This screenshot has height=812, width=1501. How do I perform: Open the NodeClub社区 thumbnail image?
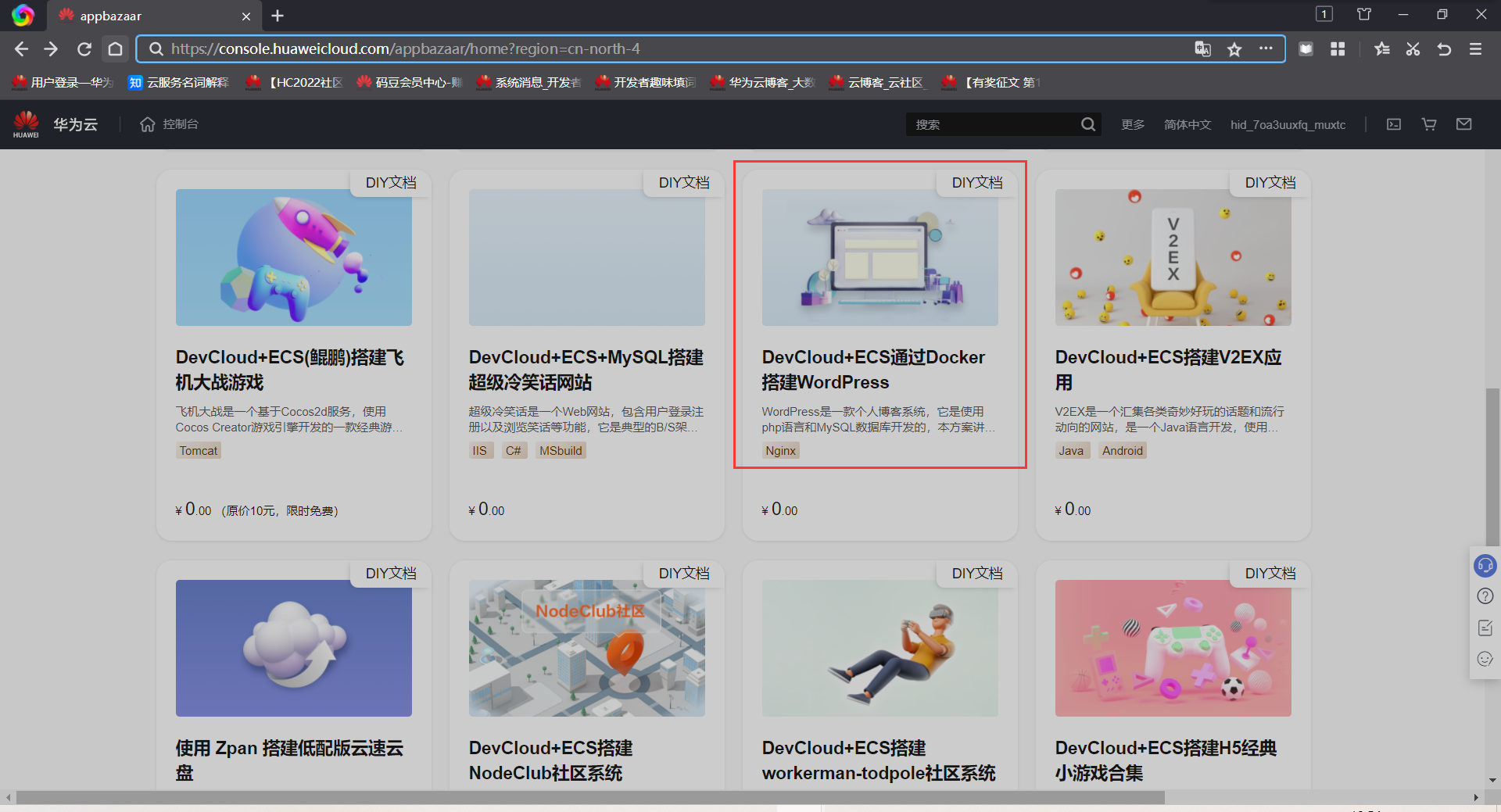[587, 648]
